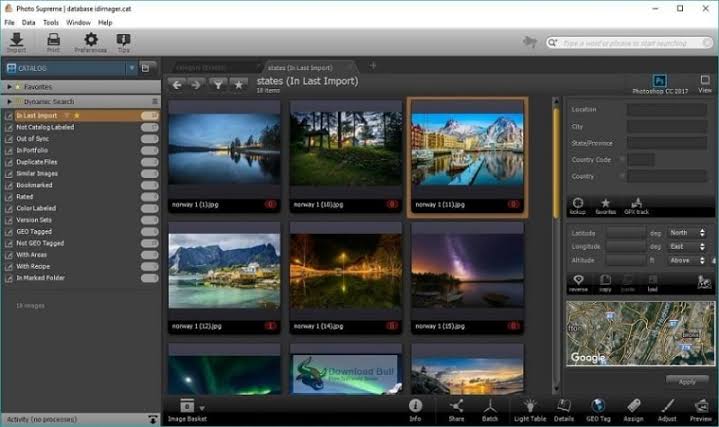Click the forward arrow navigation button
719x427 pixels.
pos(196,85)
